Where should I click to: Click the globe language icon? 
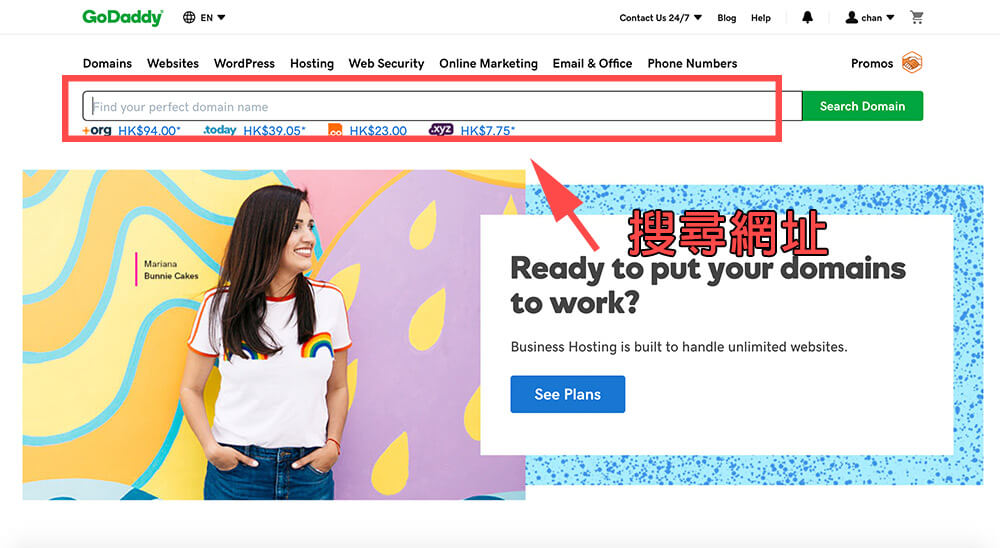(189, 17)
